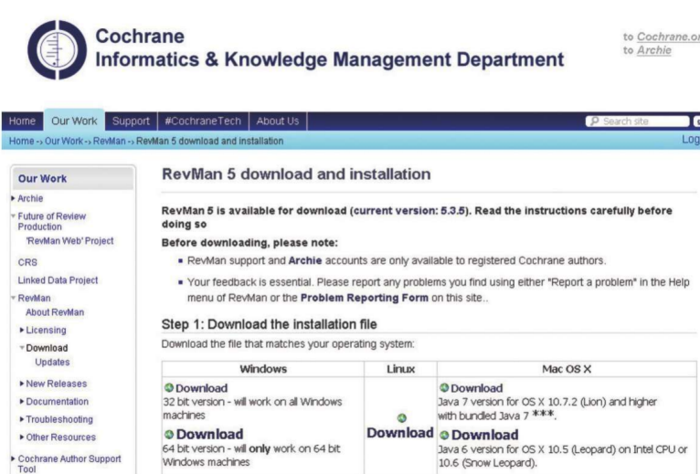
Task: Follow the Archie link at top right
Action: 654,50
